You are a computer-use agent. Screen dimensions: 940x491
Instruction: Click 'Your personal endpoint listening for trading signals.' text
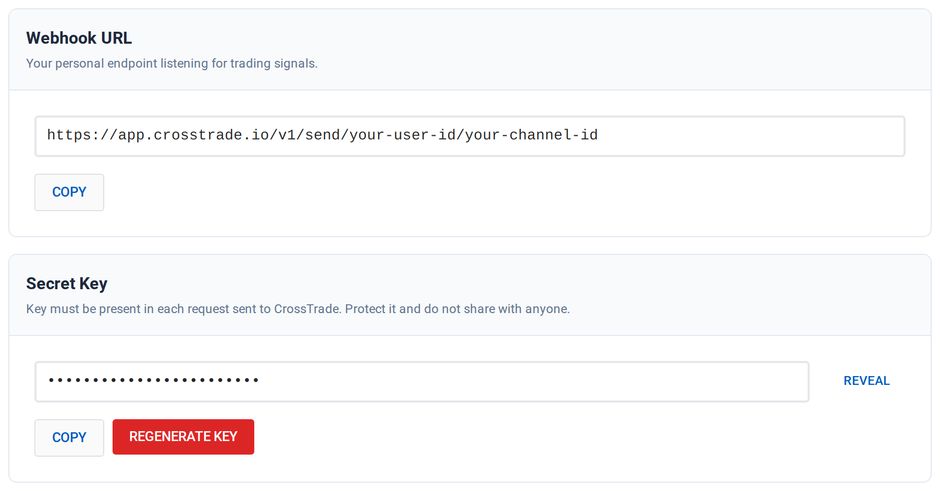pos(171,64)
